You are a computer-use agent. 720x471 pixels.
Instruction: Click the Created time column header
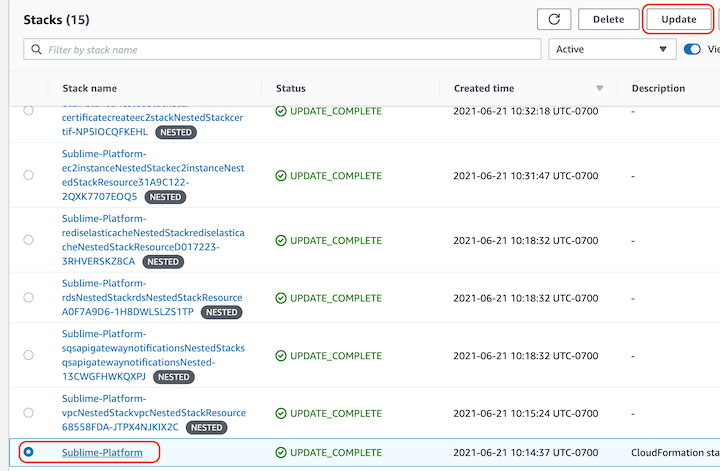tap(484, 88)
